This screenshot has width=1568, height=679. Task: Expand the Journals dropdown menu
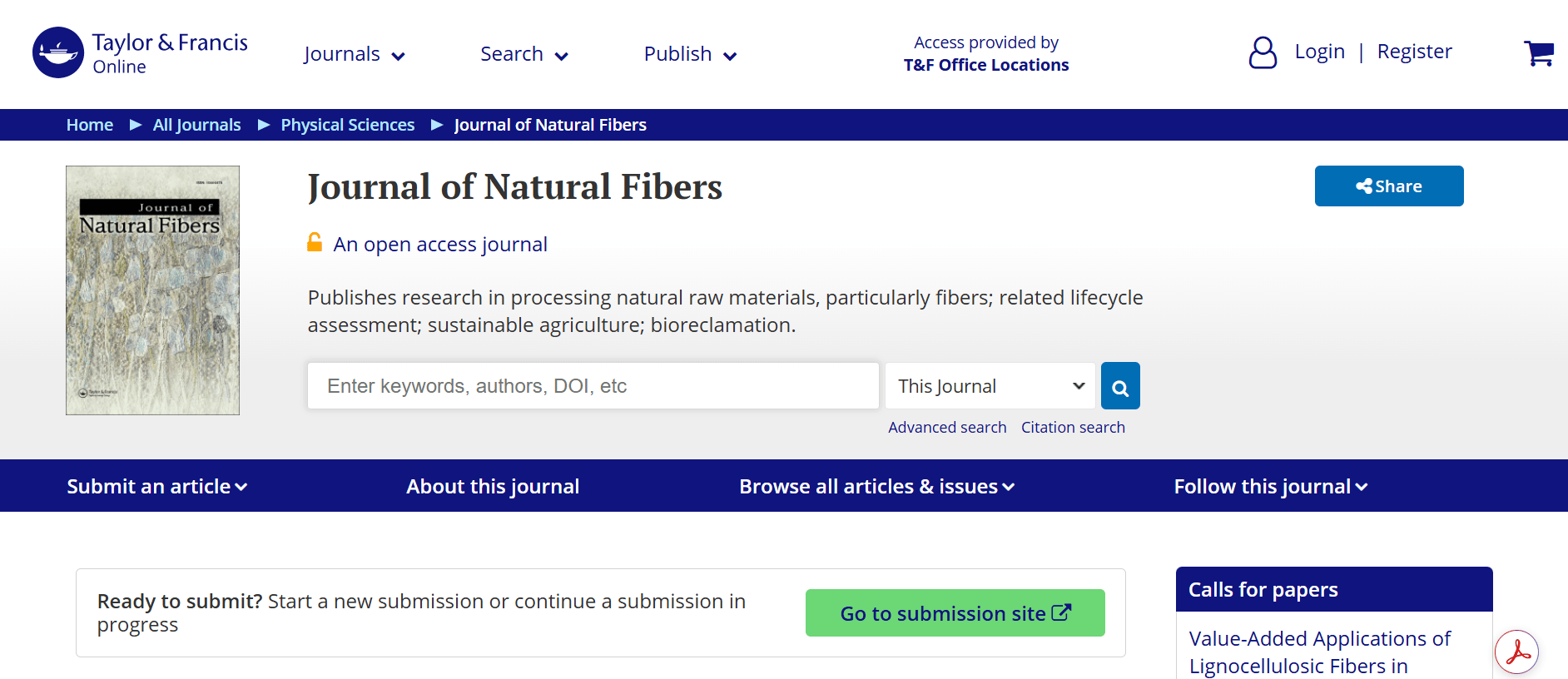[x=355, y=54]
